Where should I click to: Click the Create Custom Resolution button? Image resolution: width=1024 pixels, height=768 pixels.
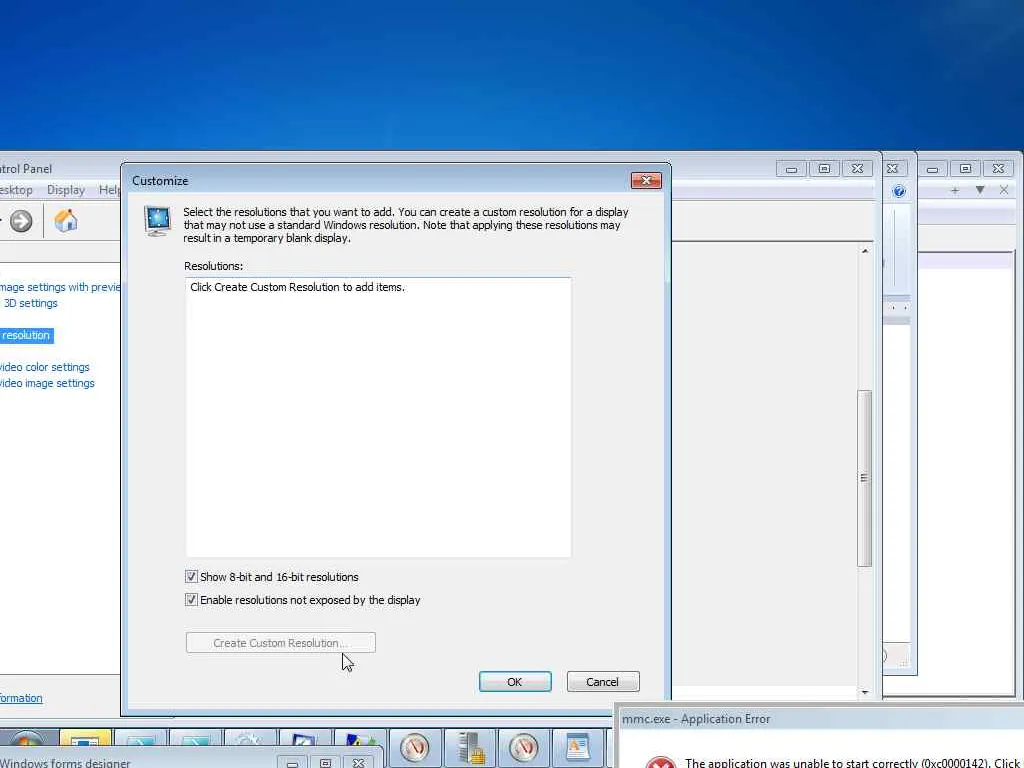point(280,643)
